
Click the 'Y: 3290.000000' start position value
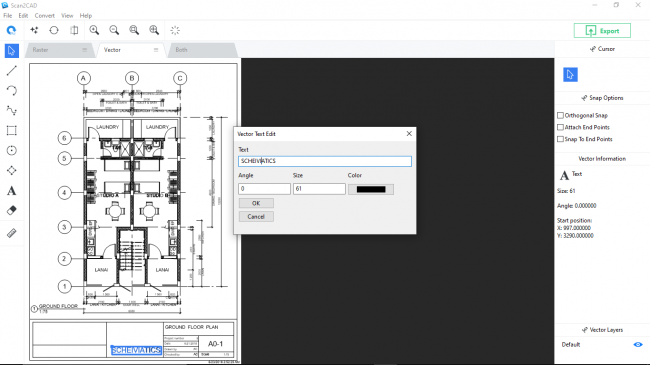pyautogui.click(x=575, y=236)
